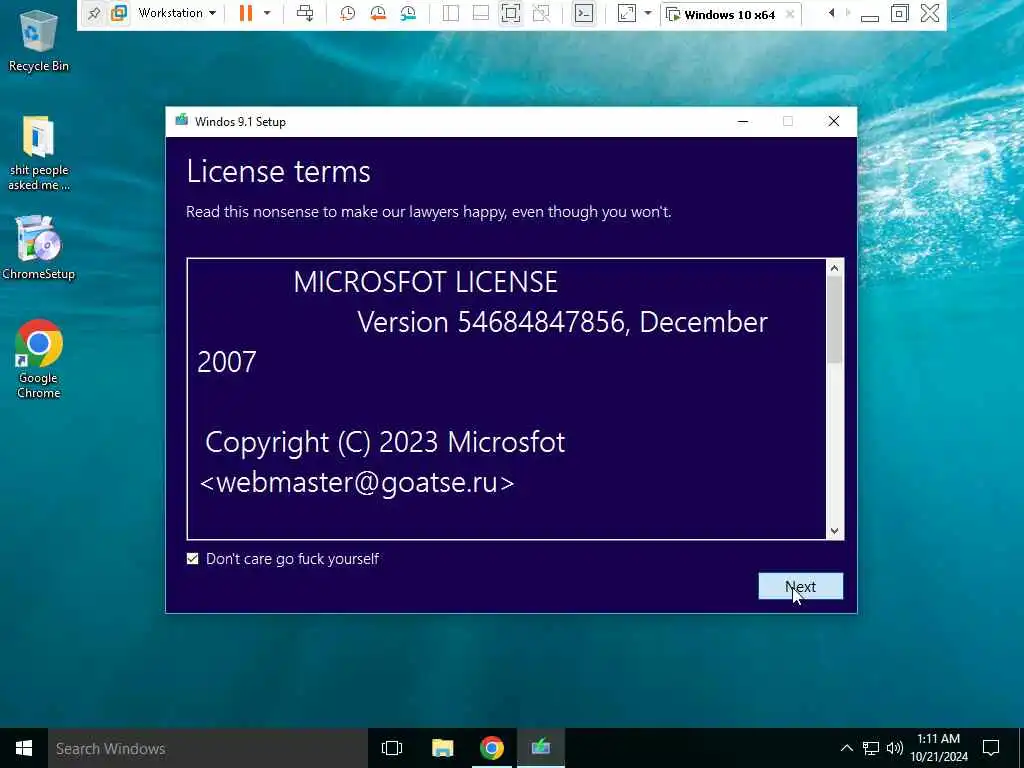Click the Search Windows box
Screen dimensions: 1024x768
coord(208,748)
